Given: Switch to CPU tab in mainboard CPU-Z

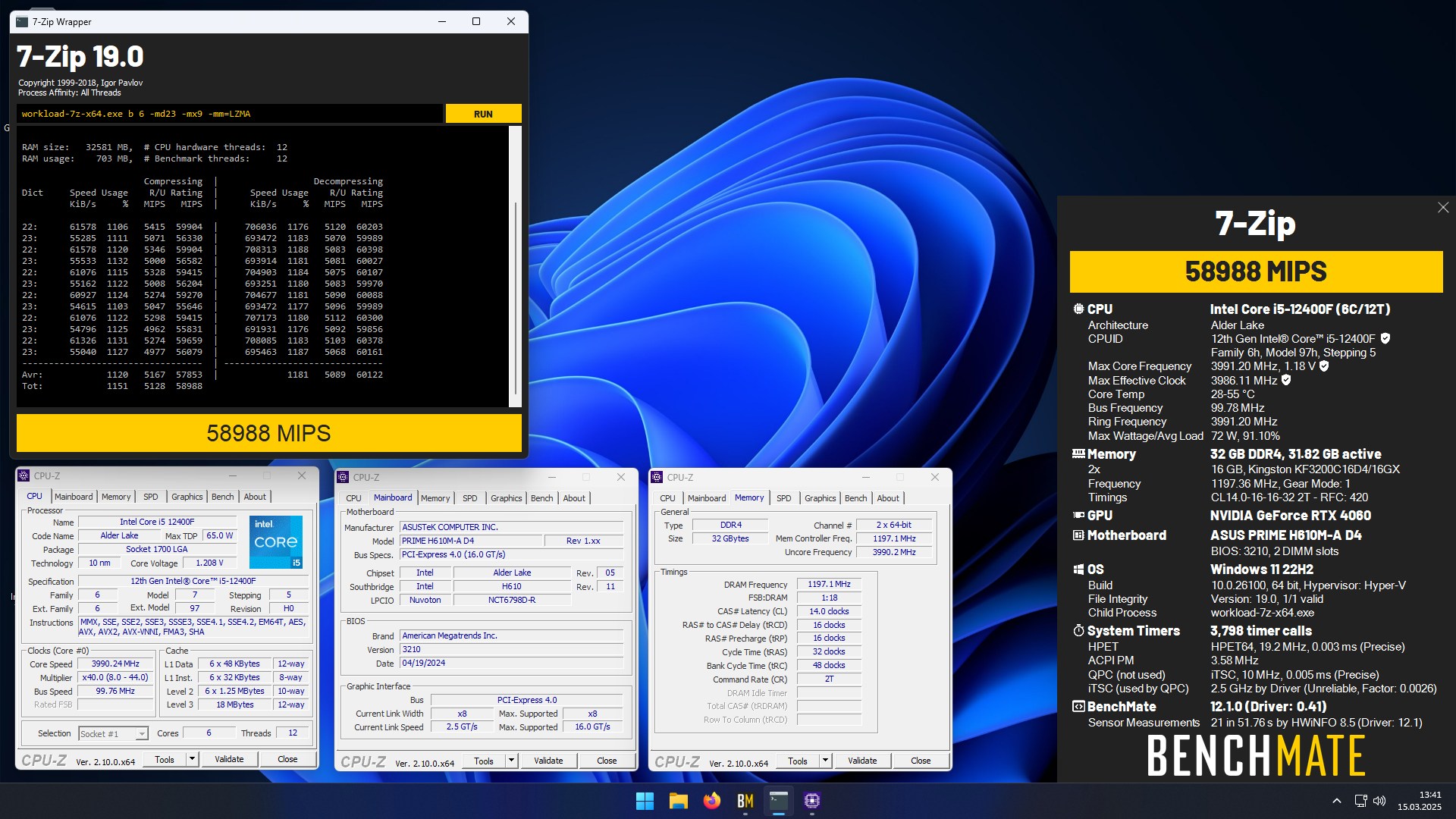Looking at the screenshot, I should (x=353, y=498).
